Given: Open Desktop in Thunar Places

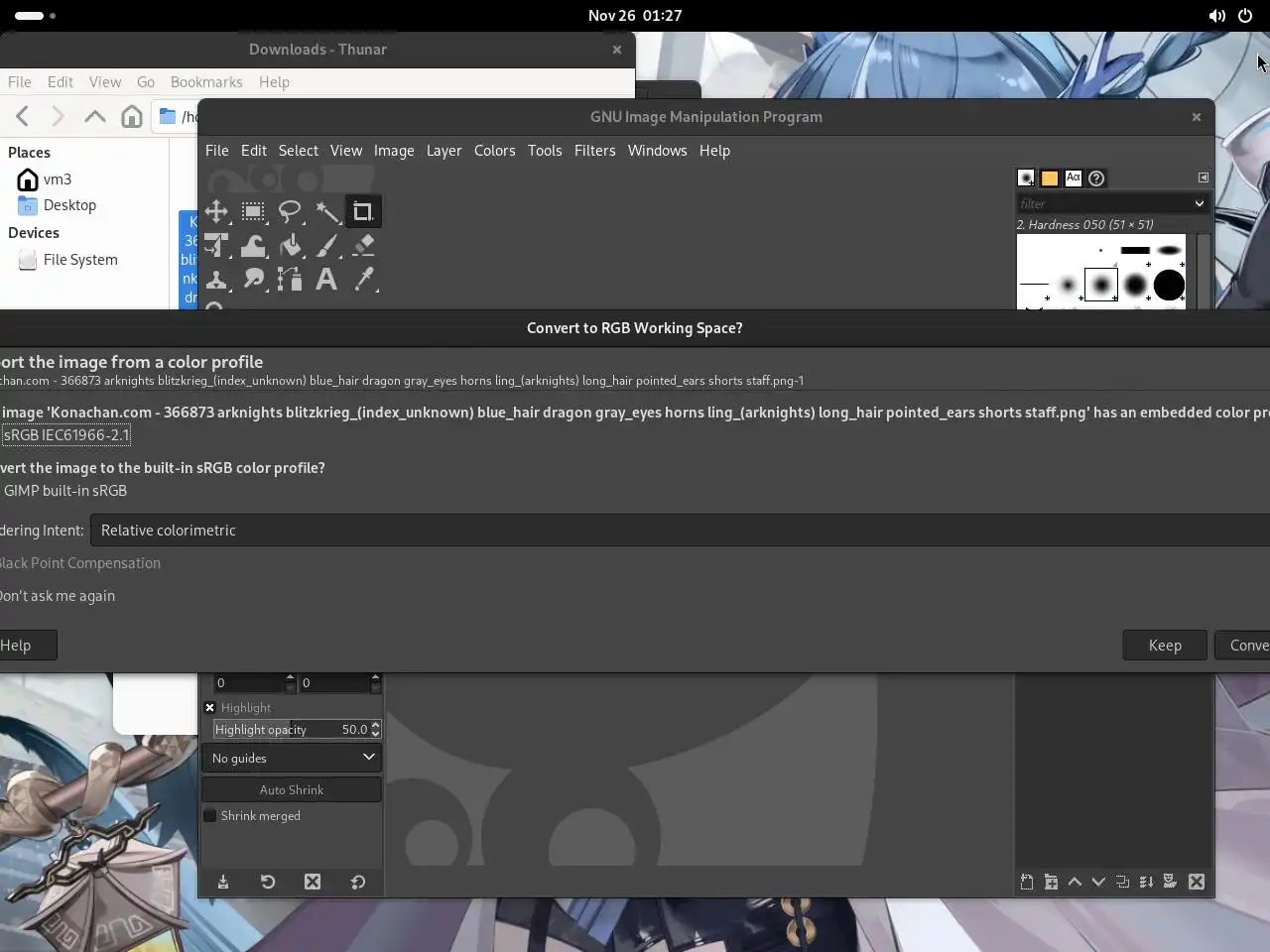Looking at the screenshot, I should (69, 205).
